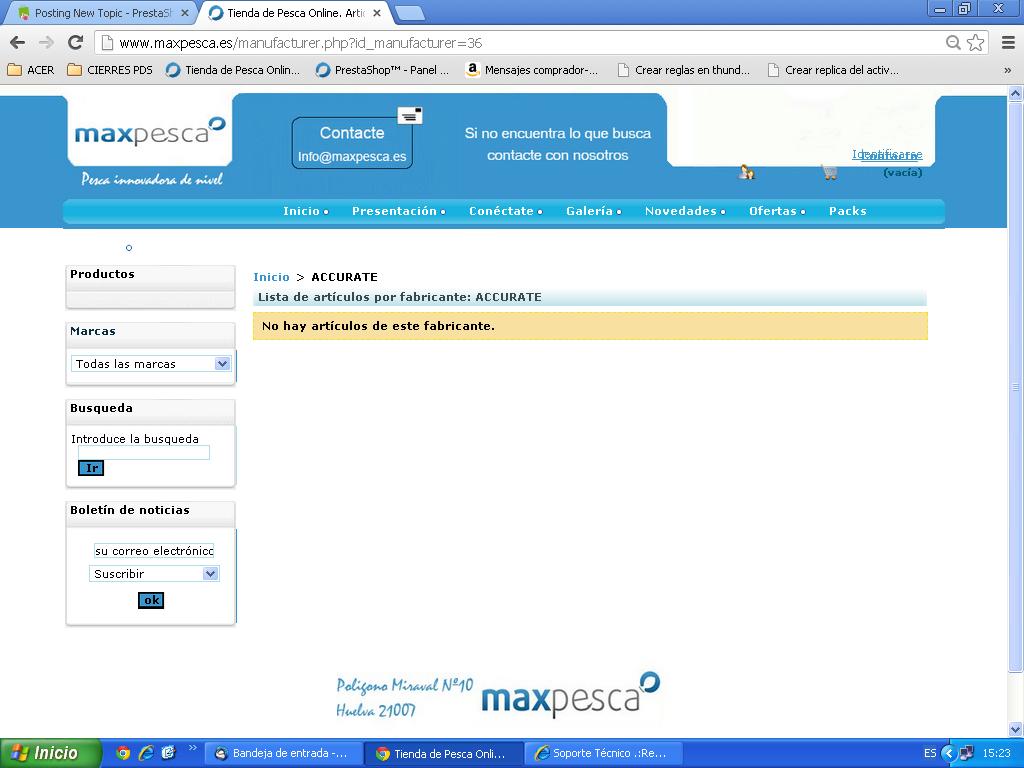Click the su correo electrónico field
This screenshot has height=768, width=1024.
(x=154, y=551)
